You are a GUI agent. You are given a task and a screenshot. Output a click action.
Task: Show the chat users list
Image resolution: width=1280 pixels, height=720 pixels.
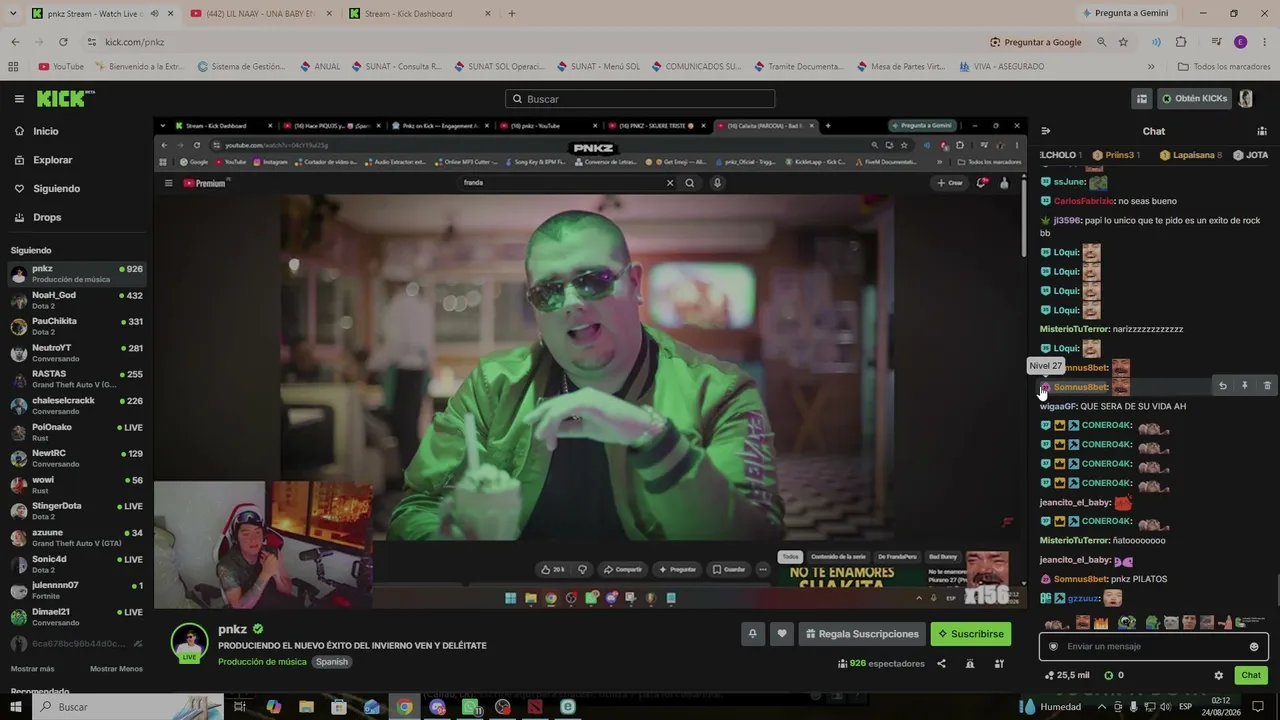click(x=1262, y=131)
